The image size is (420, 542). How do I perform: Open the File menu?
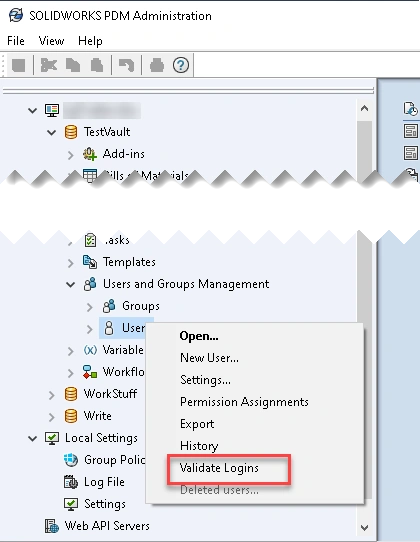pos(16,41)
